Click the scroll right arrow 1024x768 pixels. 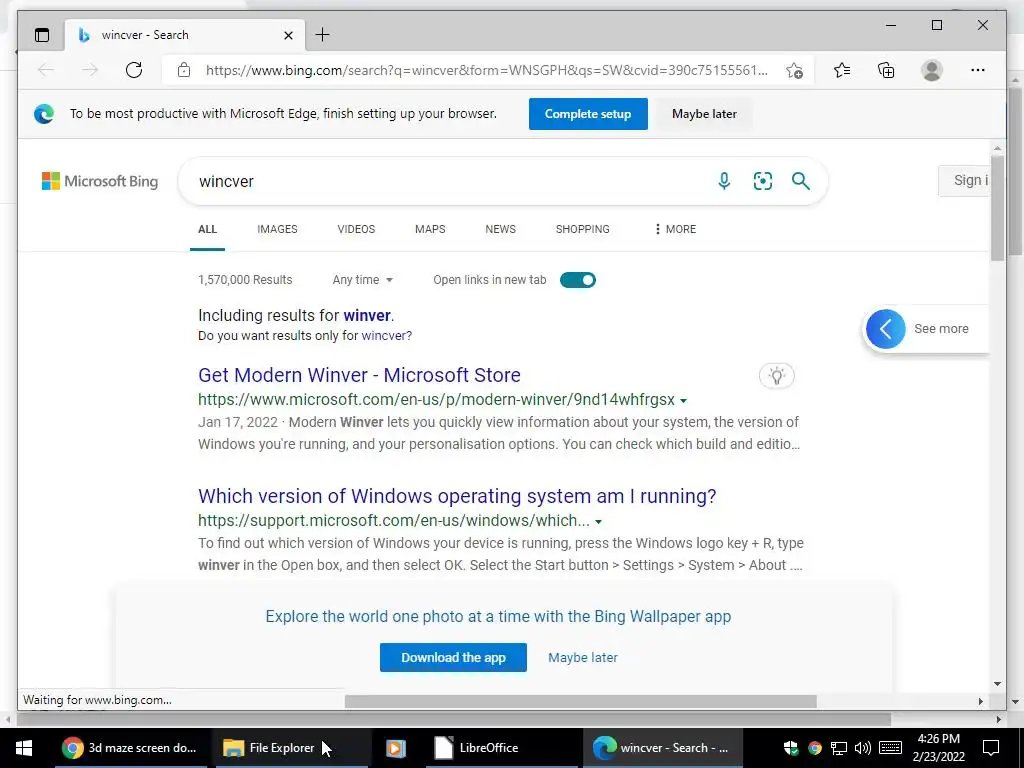[x=980, y=701]
